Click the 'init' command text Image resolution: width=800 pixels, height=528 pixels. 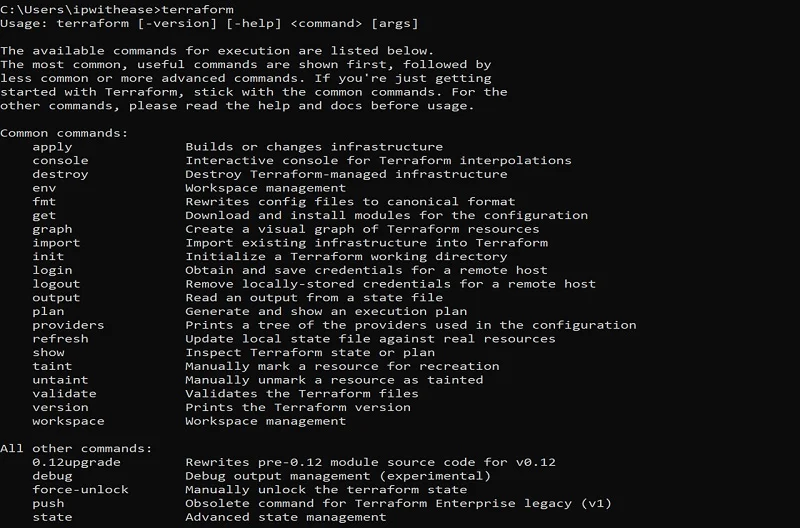click(x=48, y=256)
